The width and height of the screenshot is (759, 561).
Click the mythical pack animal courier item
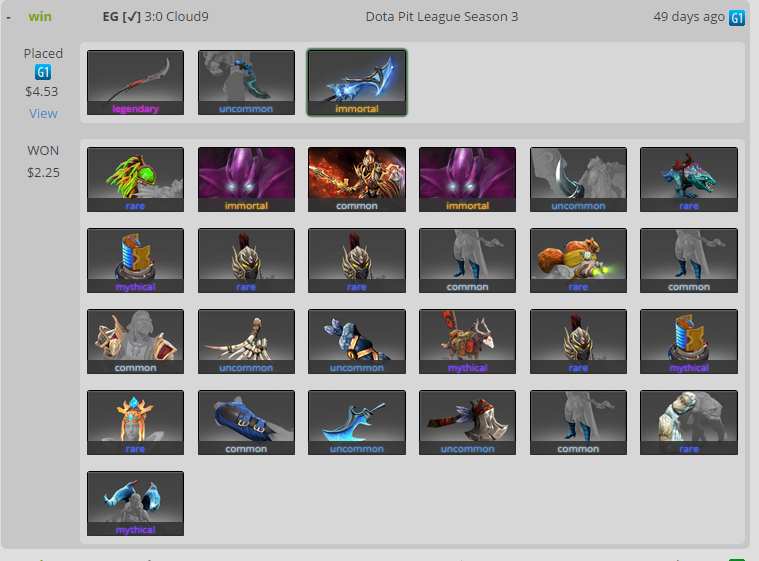[467, 342]
